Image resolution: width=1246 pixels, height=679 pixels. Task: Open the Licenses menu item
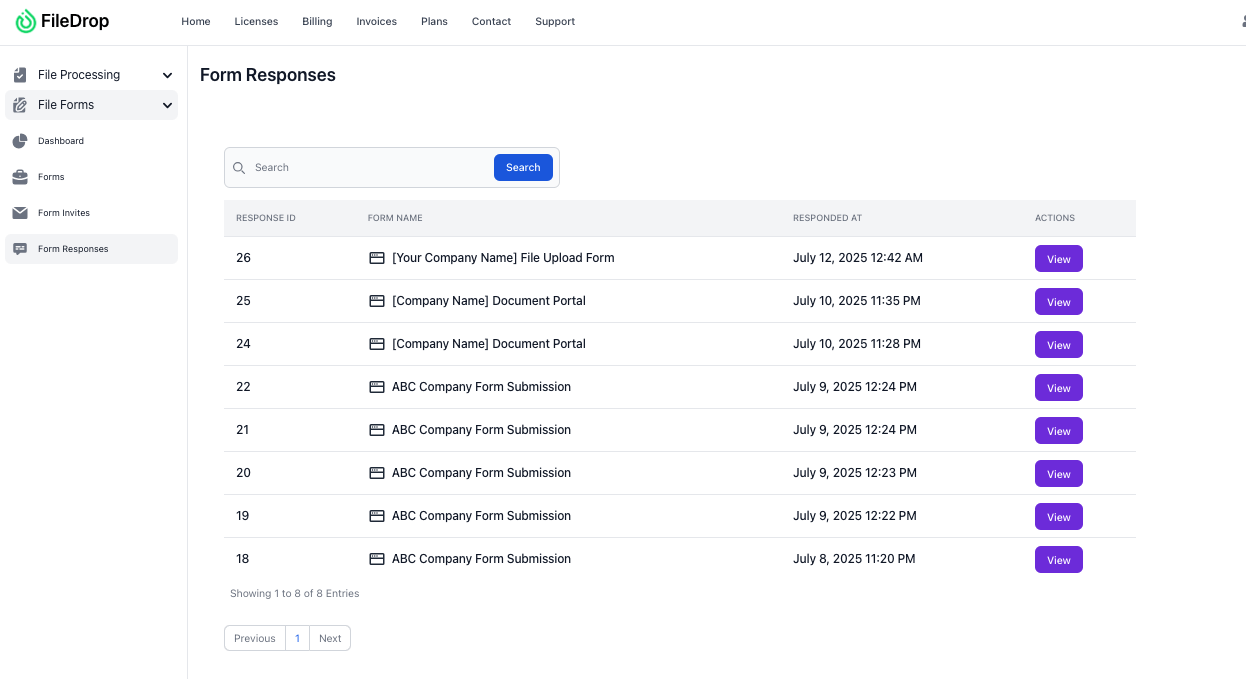tap(256, 21)
